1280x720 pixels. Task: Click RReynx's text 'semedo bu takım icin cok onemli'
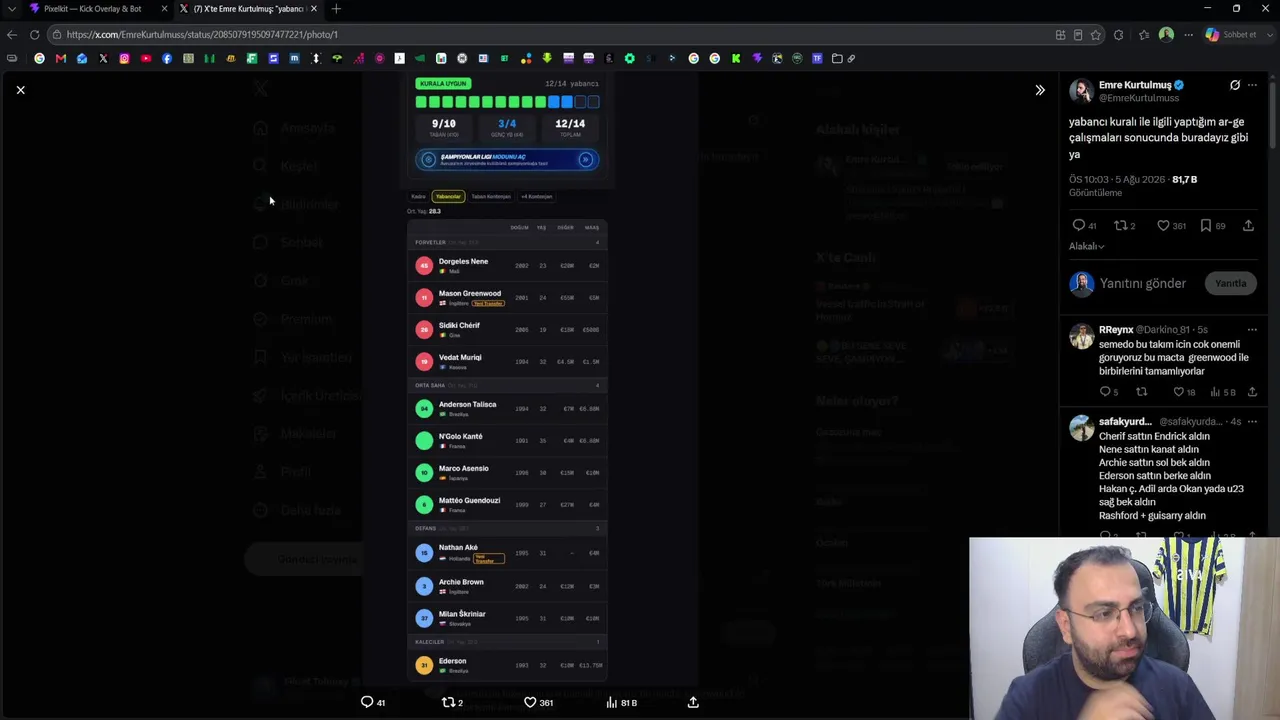click(1169, 344)
